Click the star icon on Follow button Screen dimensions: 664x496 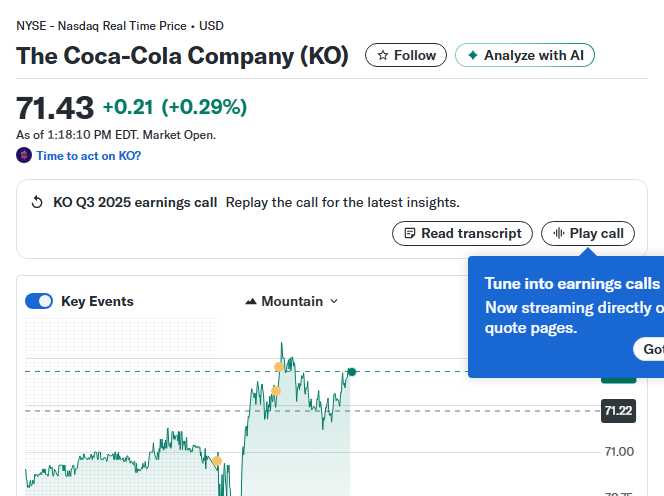pos(382,56)
